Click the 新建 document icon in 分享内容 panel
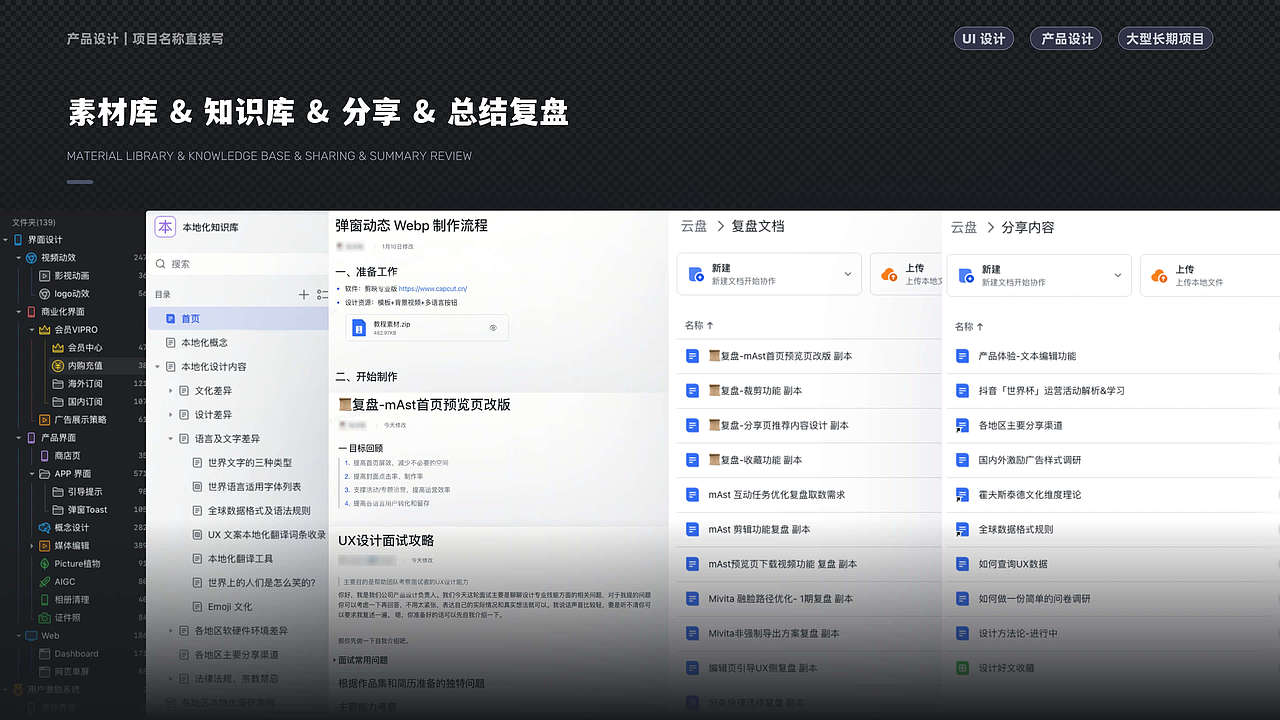The width and height of the screenshot is (1280, 720). (x=965, y=275)
